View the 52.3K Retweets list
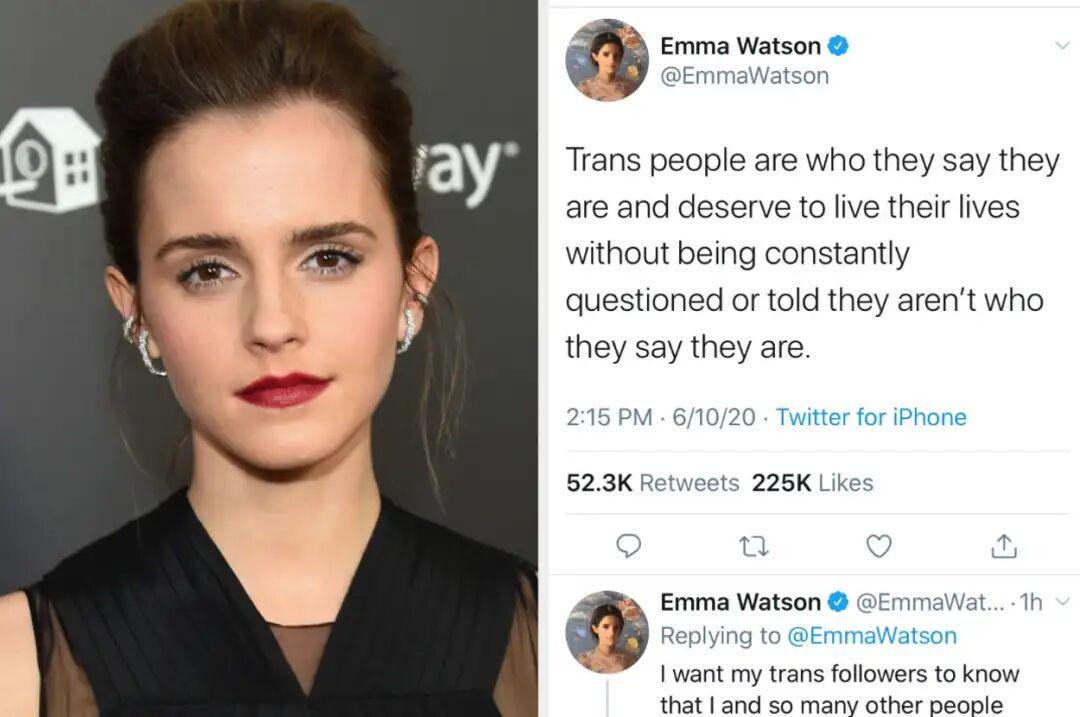1080x717 pixels. click(x=653, y=483)
